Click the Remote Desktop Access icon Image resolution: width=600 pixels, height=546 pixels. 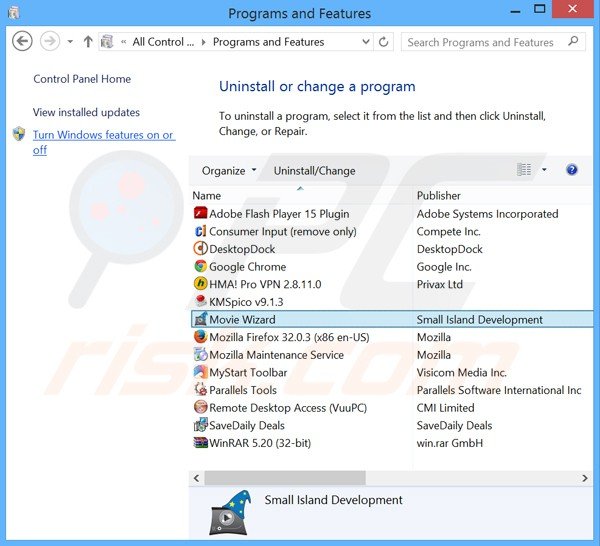[201, 407]
